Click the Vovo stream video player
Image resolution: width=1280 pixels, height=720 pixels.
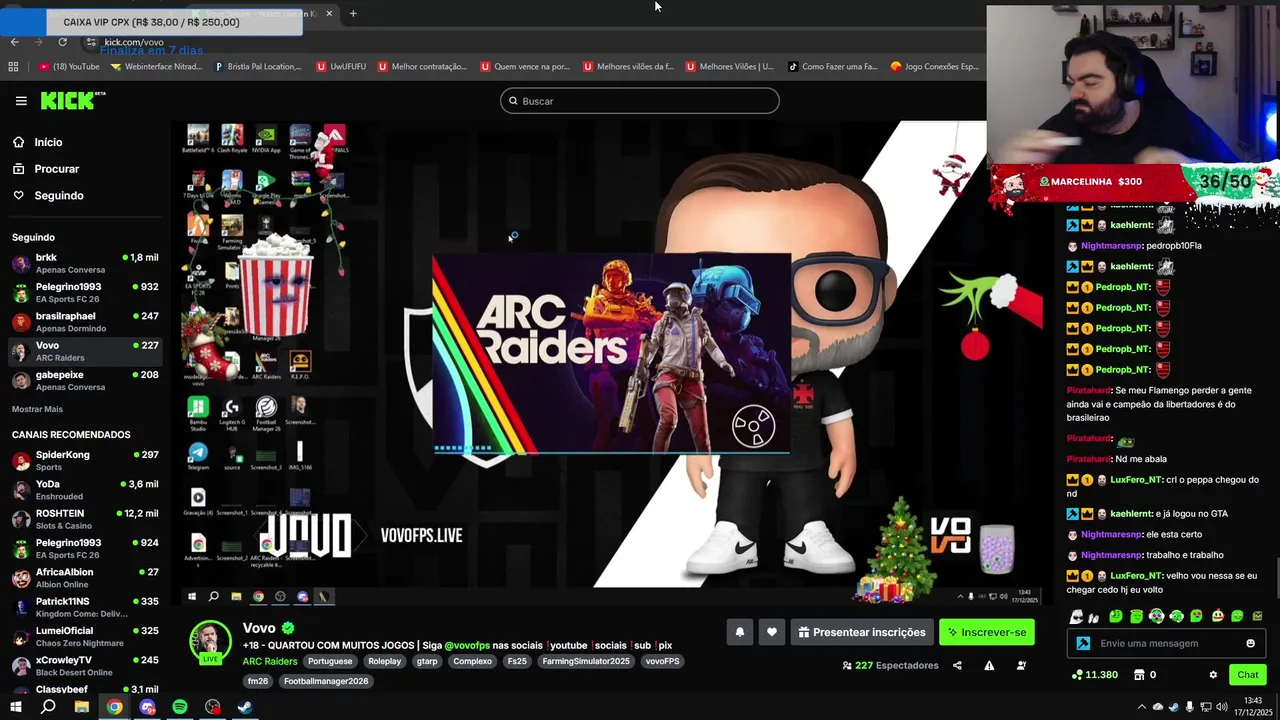pos(612,364)
